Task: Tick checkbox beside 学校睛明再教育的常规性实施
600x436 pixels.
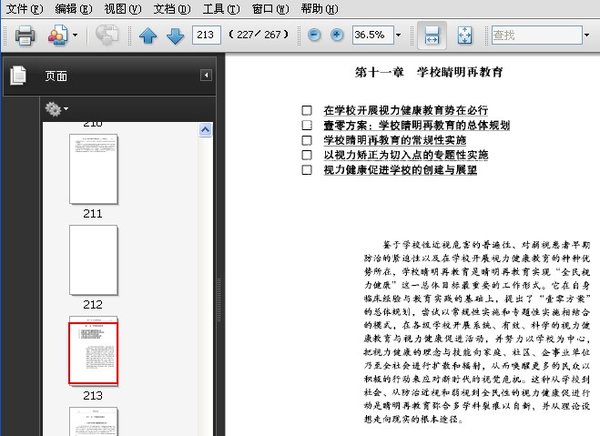Action: (x=308, y=141)
